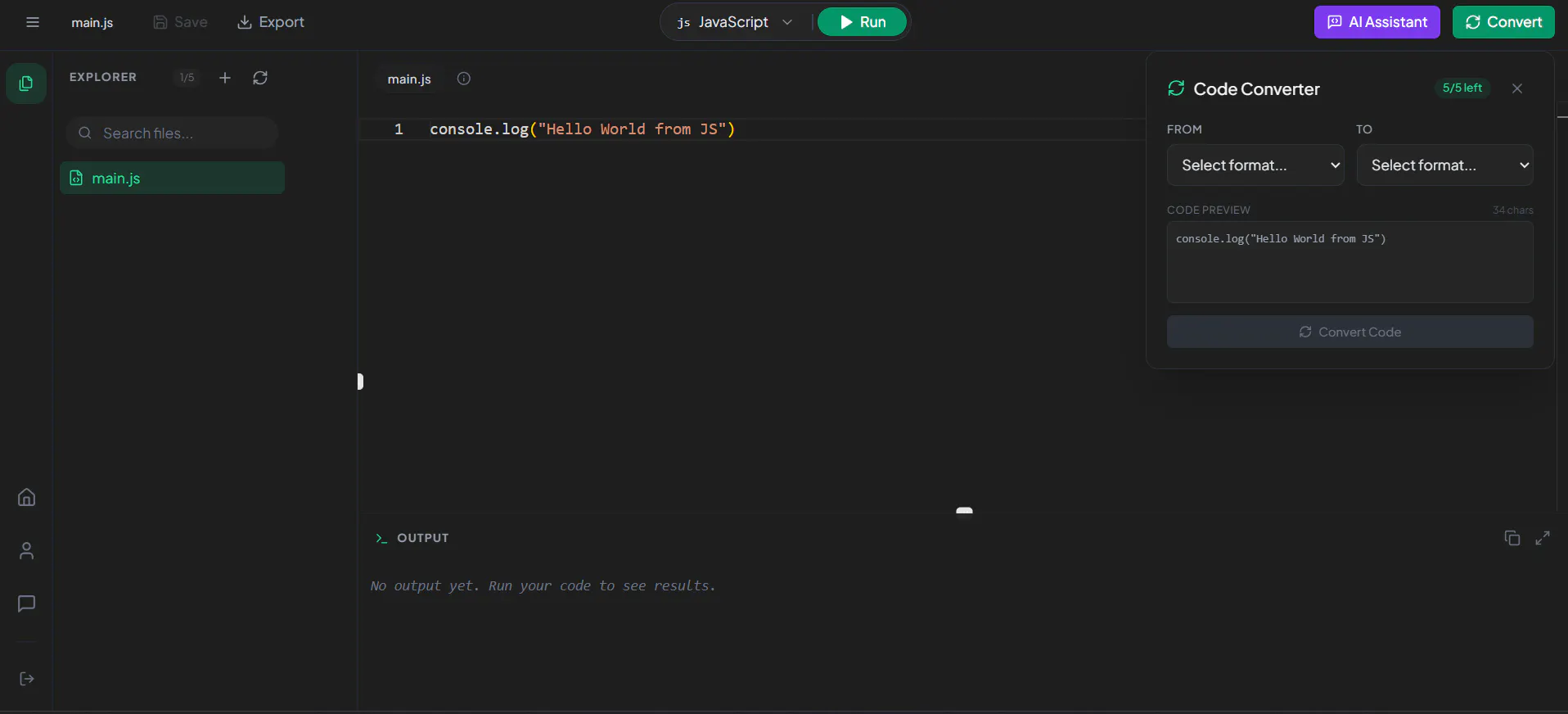Open the FROM format dropdown
1568x714 pixels.
coord(1255,165)
